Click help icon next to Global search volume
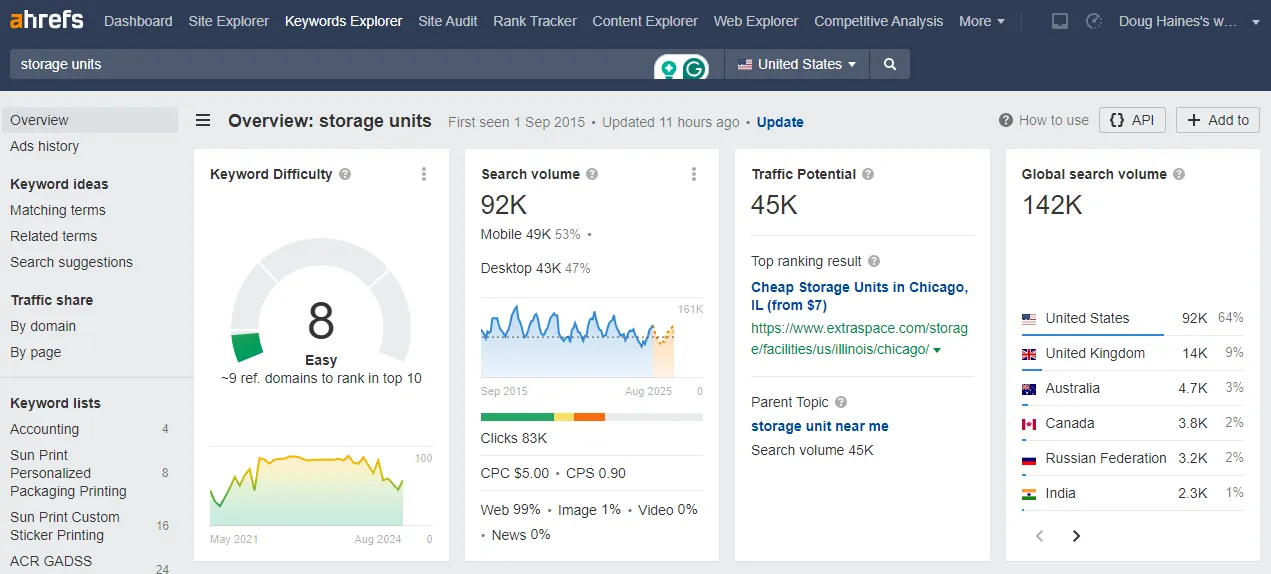1271x574 pixels. [1179, 174]
